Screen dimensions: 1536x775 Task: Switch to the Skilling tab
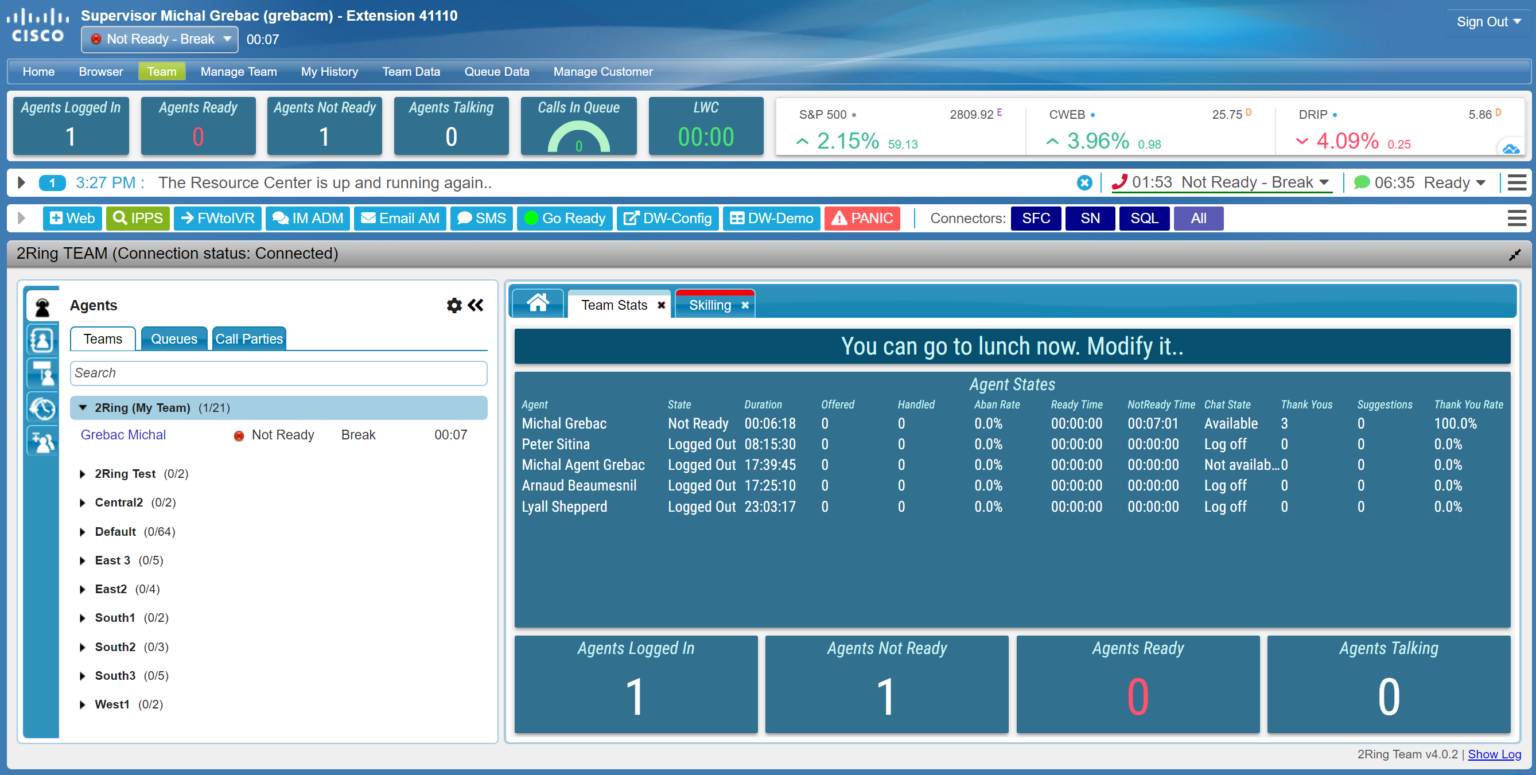pos(709,304)
